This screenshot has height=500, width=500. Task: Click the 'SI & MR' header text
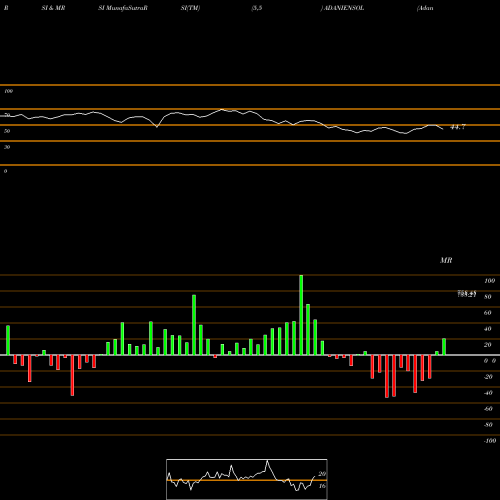tap(53, 8)
